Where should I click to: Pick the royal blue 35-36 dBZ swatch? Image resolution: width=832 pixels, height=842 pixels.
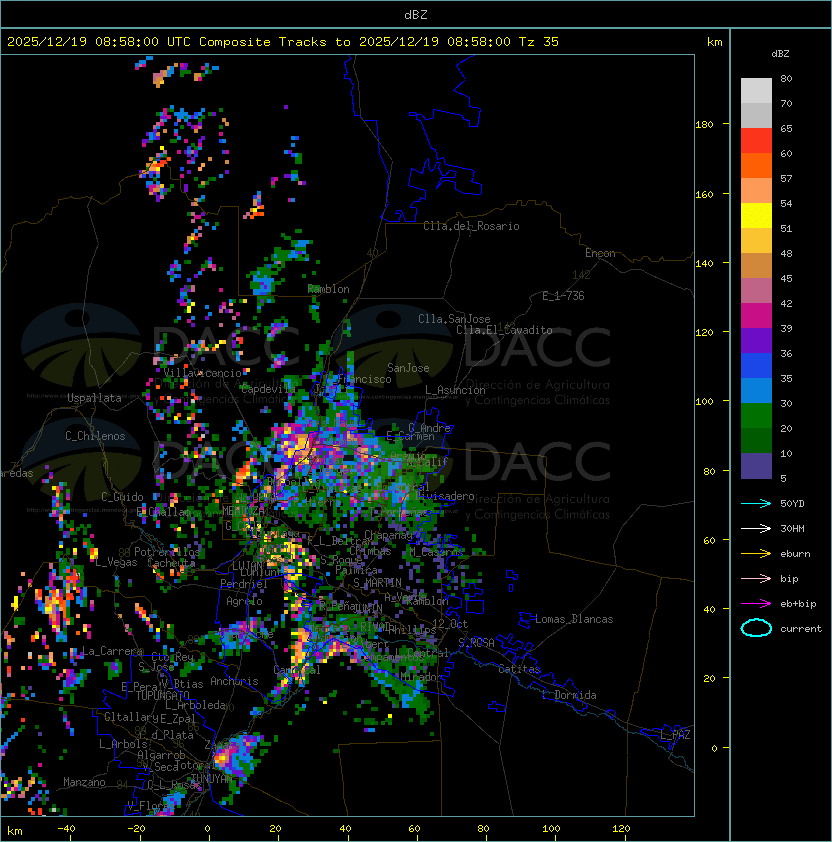click(756, 366)
